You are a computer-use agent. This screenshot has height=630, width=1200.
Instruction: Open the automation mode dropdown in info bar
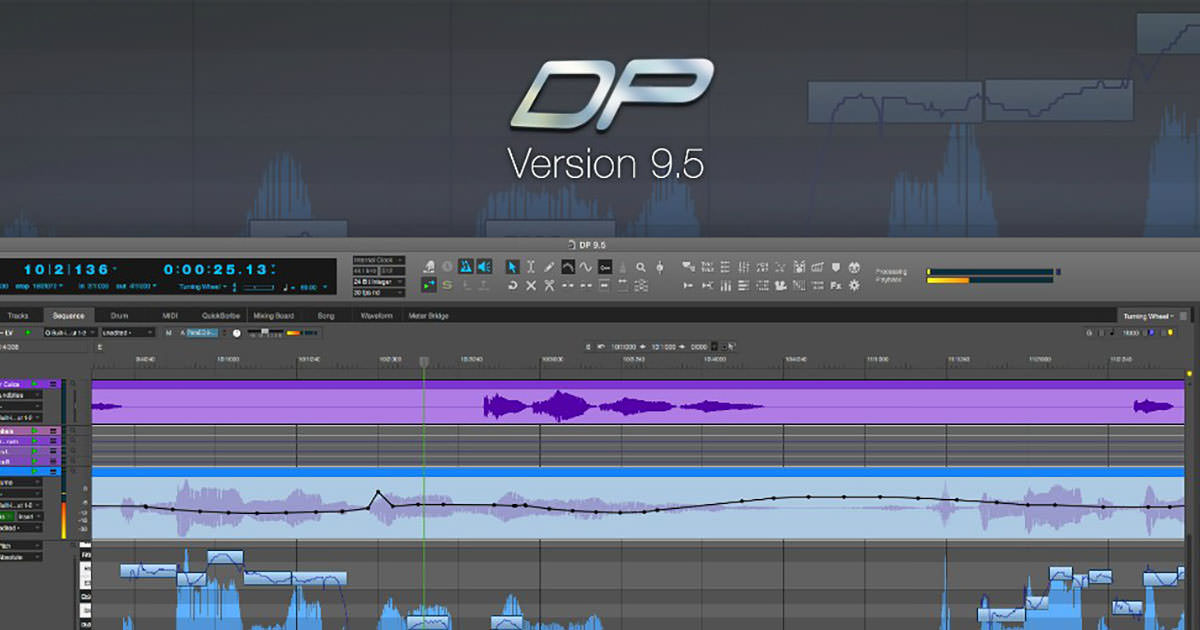[128, 332]
